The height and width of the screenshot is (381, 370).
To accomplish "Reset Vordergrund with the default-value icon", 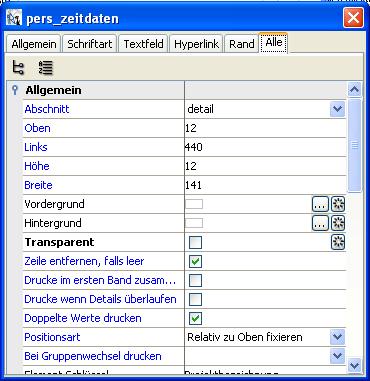I will pos(338,204).
